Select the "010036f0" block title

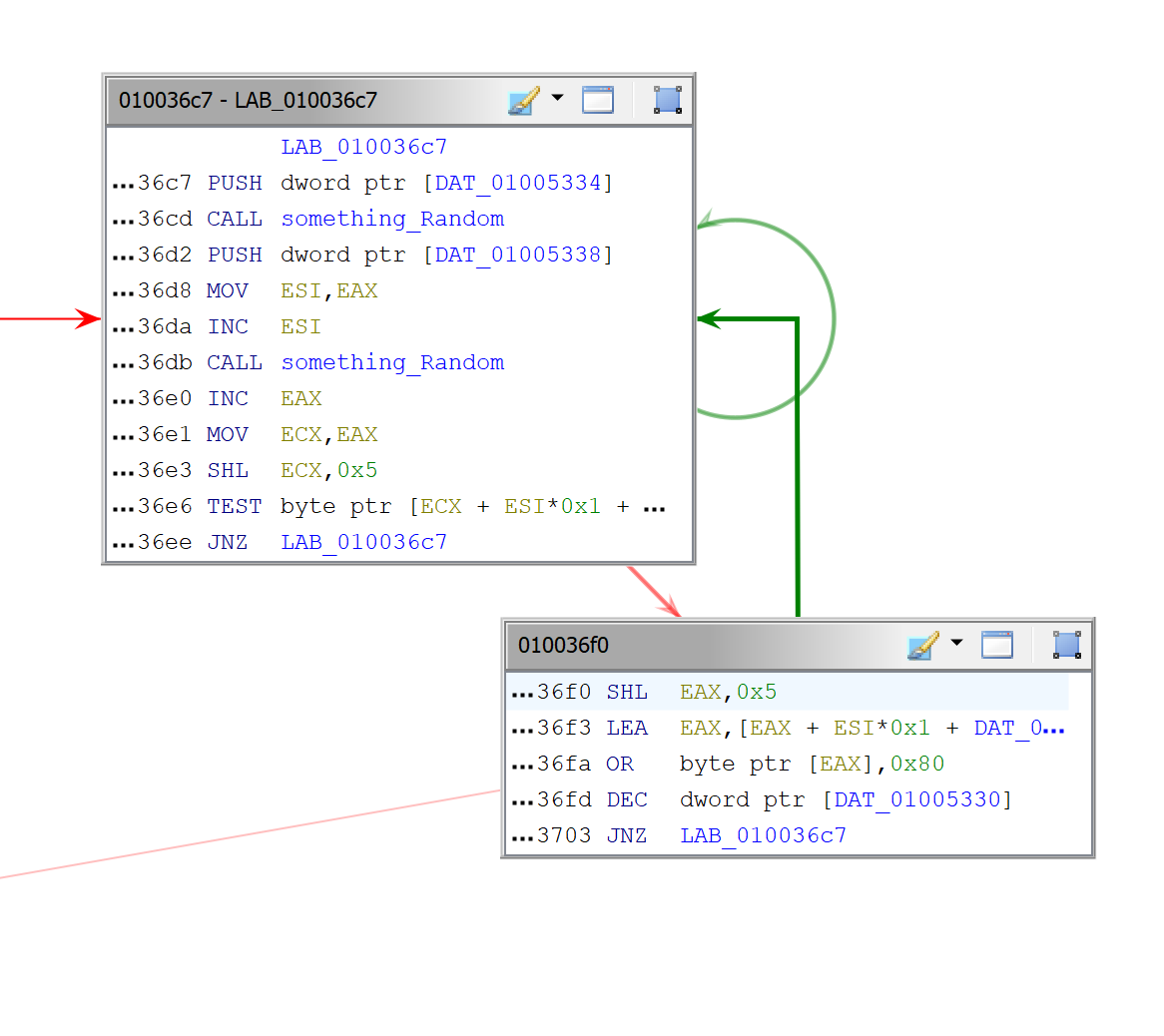click(x=563, y=645)
